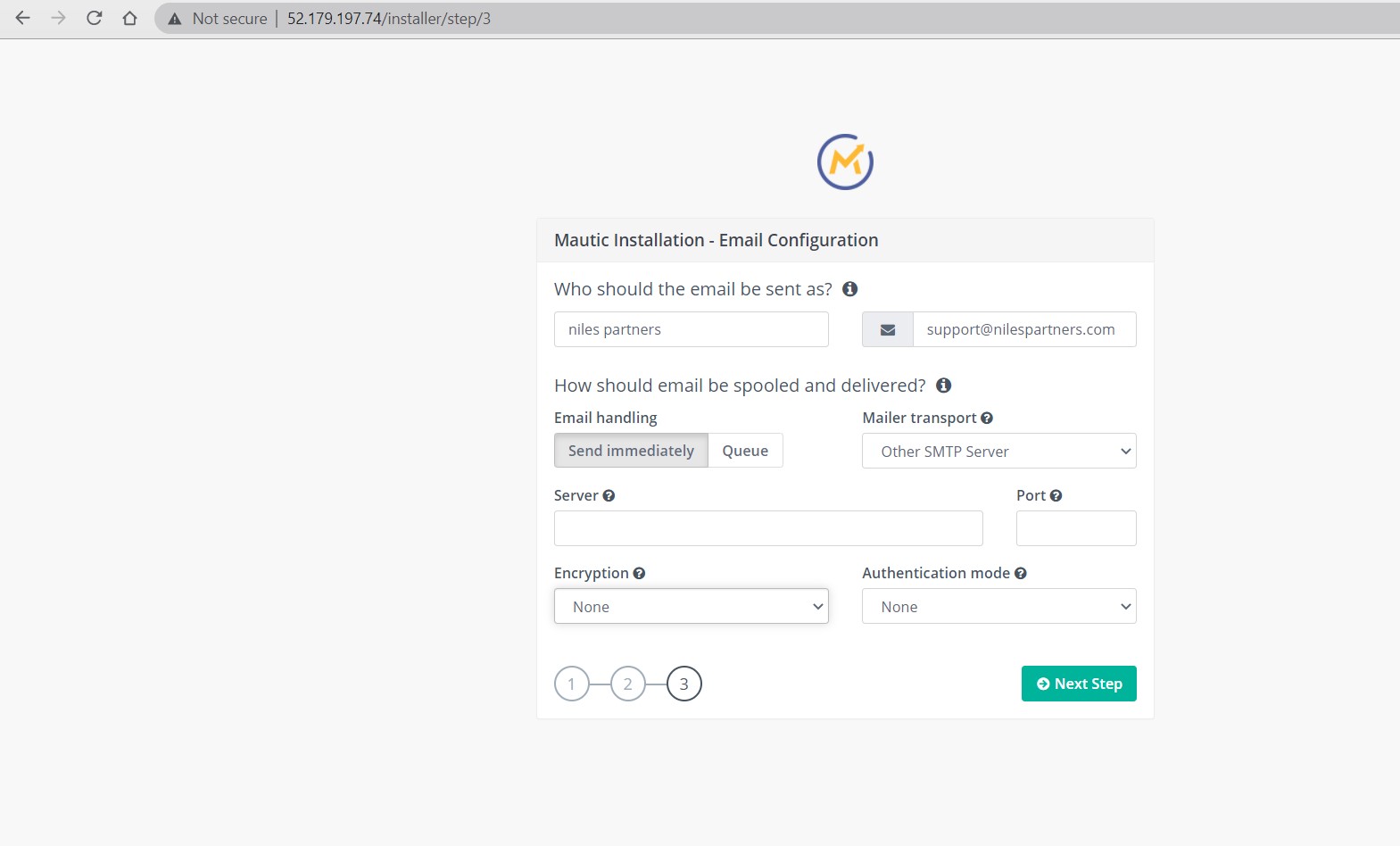Go to installer step 1 circle
Screen dimensions: 1400x846
coord(572,684)
